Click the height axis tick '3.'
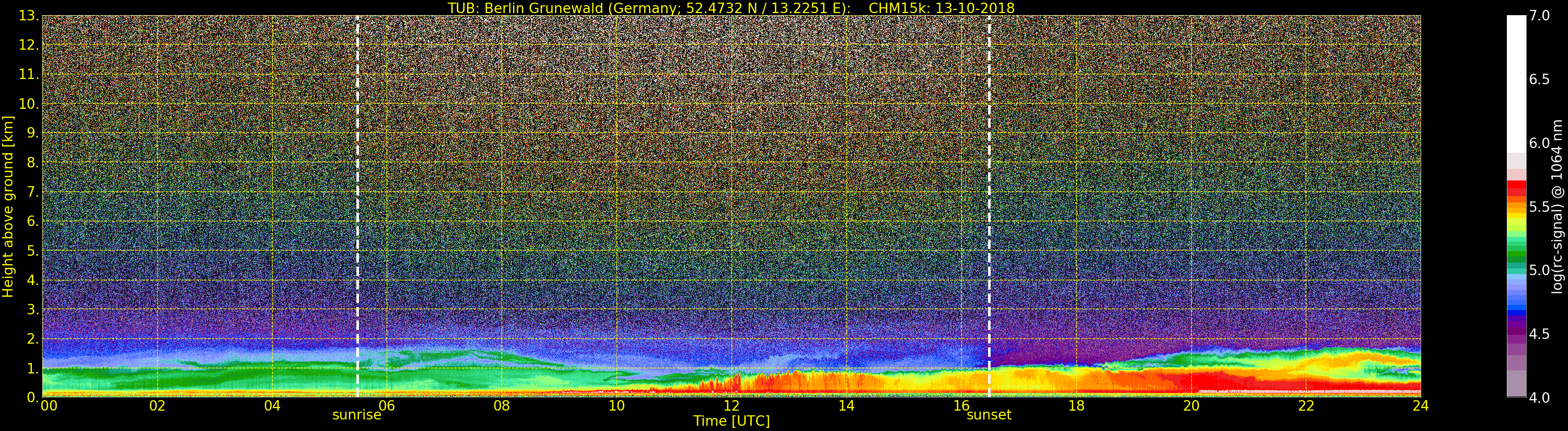The image size is (1568, 431). [x=32, y=309]
